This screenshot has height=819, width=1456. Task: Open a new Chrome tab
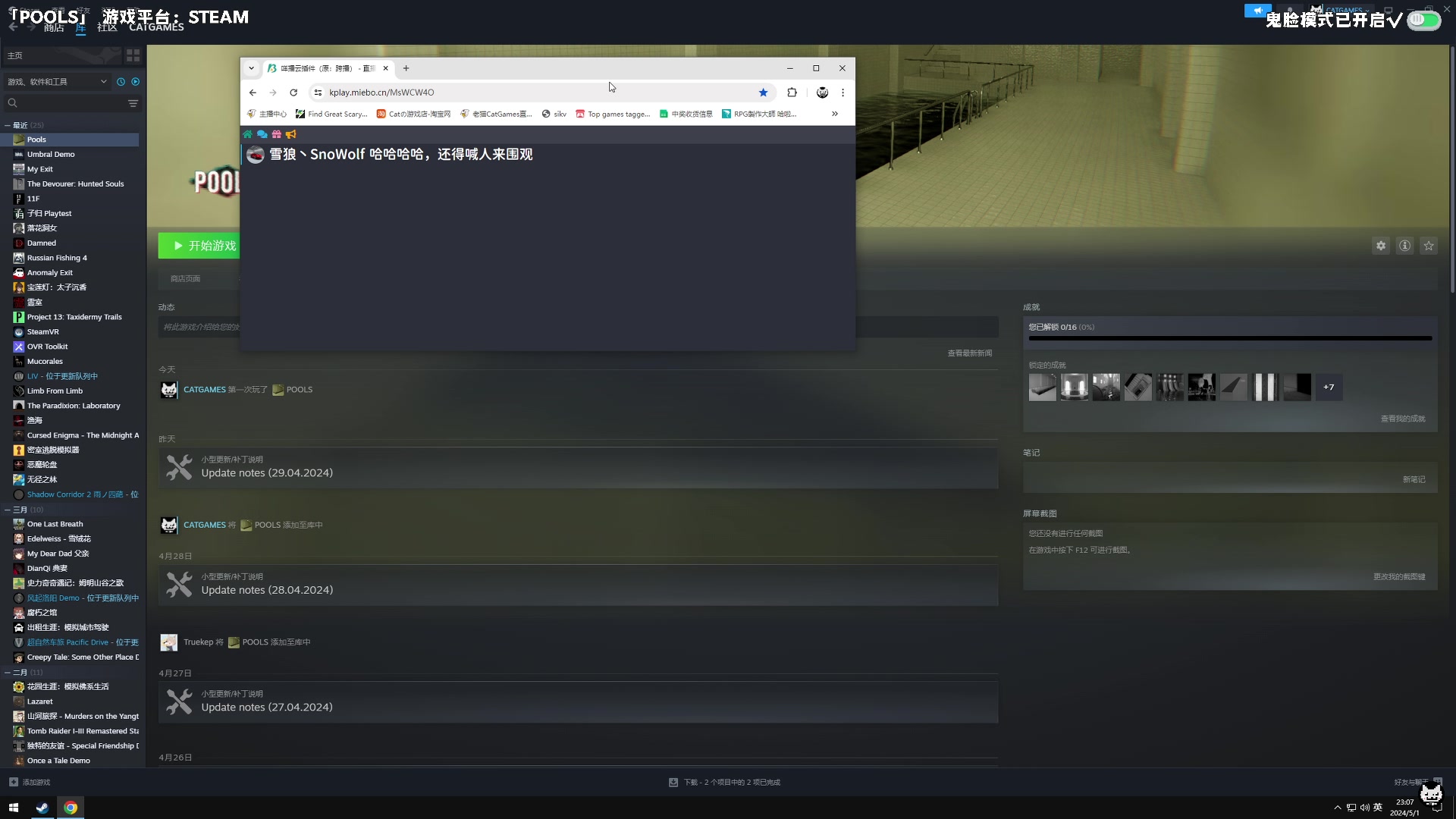(406, 68)
